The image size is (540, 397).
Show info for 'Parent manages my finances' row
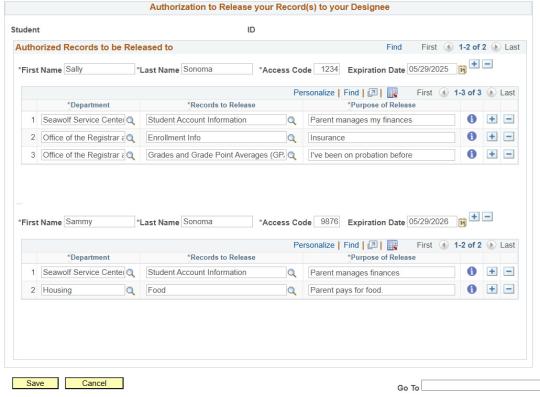coord(472,119)
